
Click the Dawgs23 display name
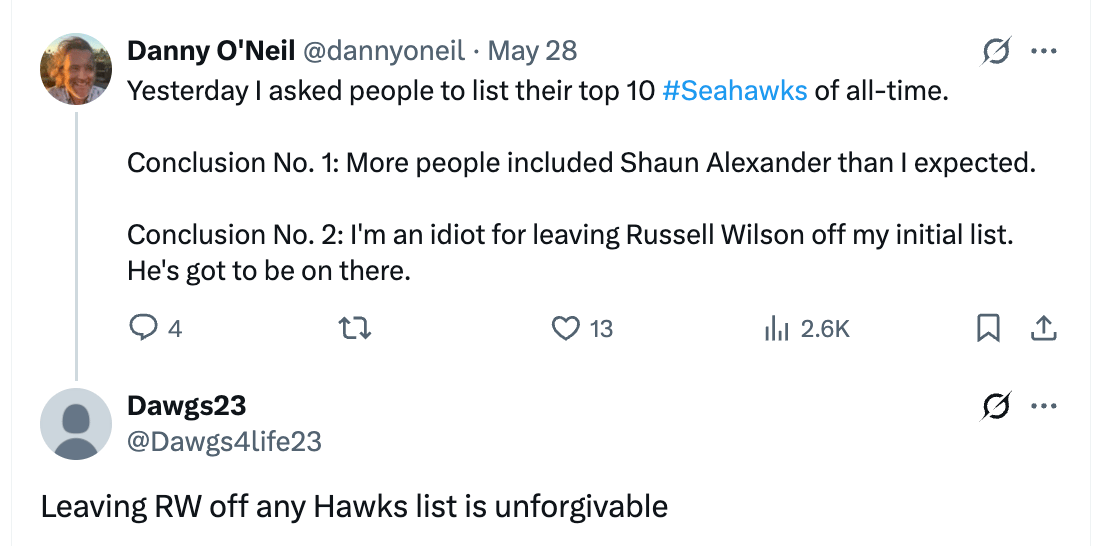[x=186, y=406]
